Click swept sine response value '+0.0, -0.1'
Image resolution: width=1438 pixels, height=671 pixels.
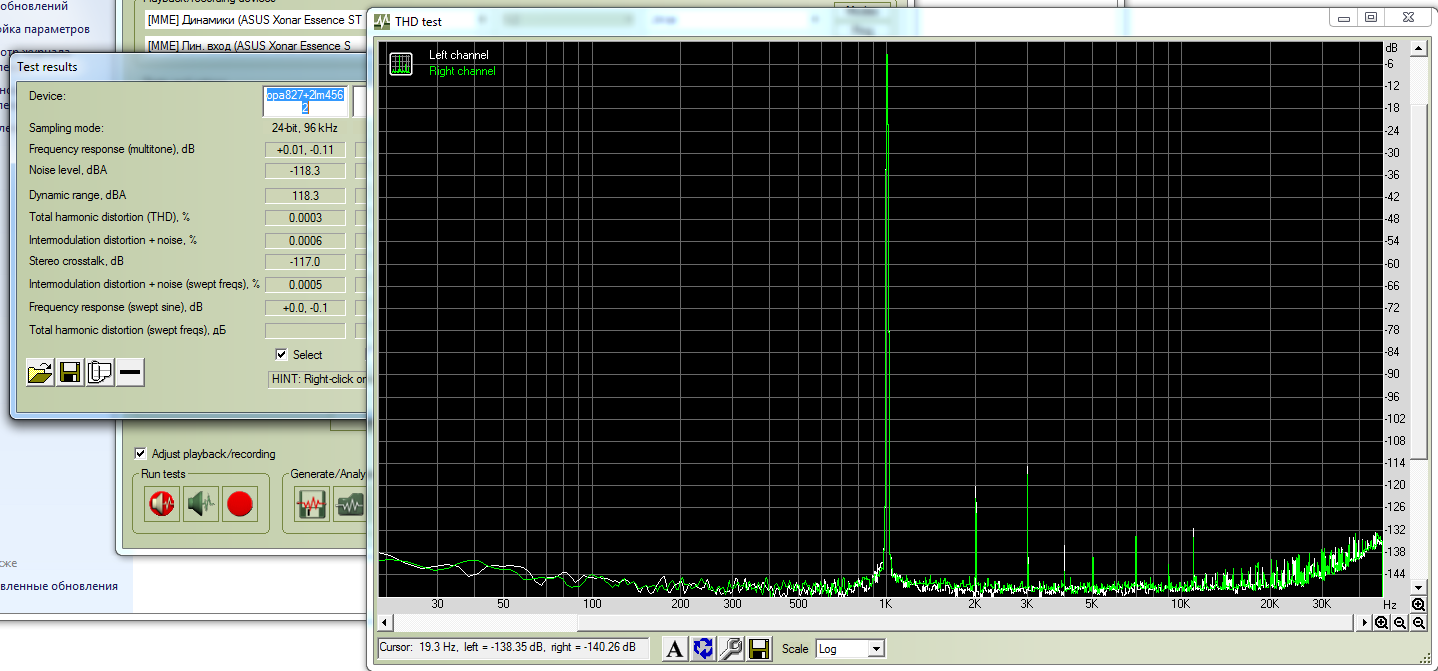pos(305,308)
